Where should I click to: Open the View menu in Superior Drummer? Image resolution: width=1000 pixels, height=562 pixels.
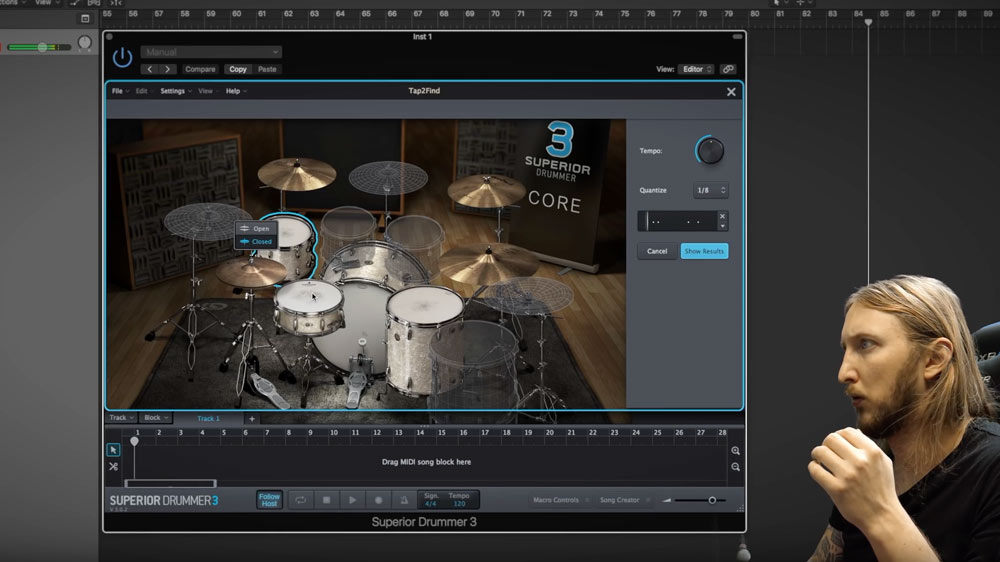207,91
